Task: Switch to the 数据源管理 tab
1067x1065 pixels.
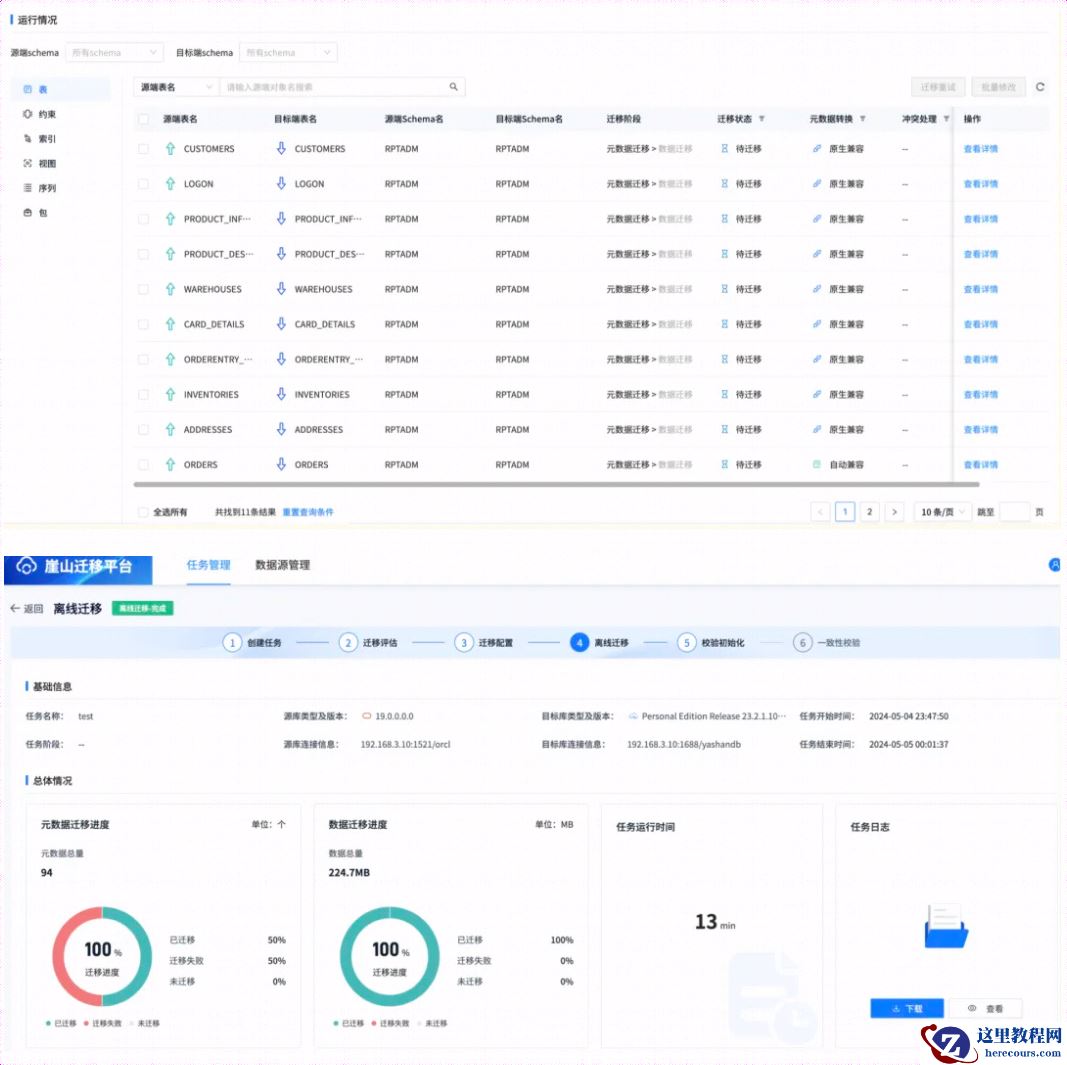Action: 282,565
